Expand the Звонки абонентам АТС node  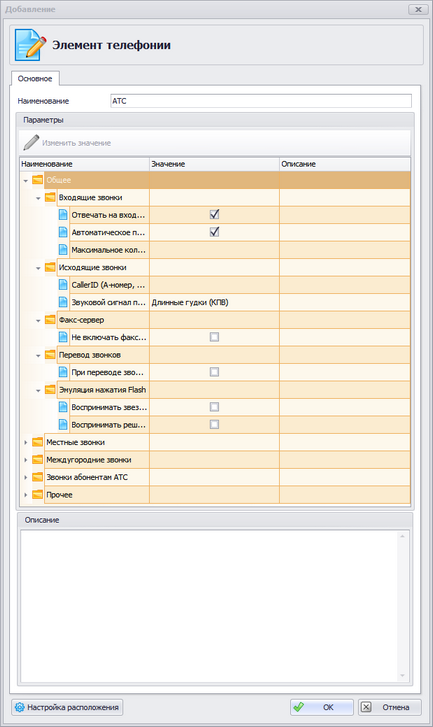coord(25,477)
